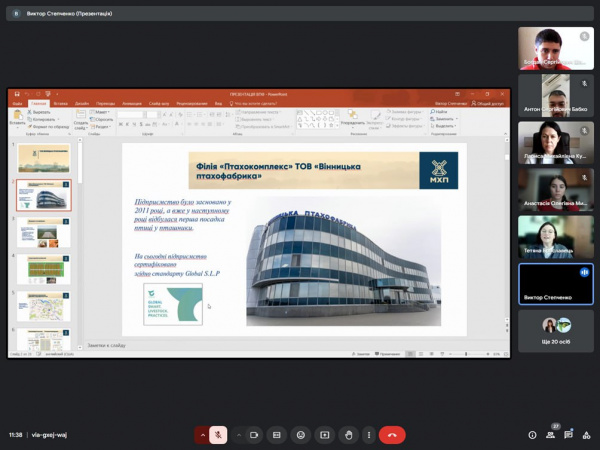
Task: Toggle underline Ч formatting
Action: [x=134, y=124]
